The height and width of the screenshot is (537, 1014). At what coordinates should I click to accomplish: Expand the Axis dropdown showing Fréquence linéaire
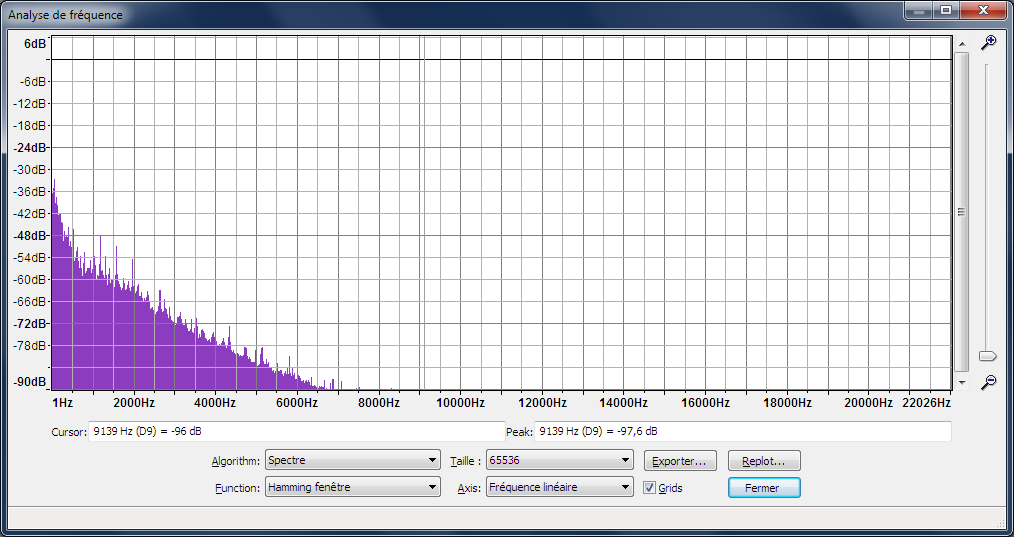[x=559, y=488]
